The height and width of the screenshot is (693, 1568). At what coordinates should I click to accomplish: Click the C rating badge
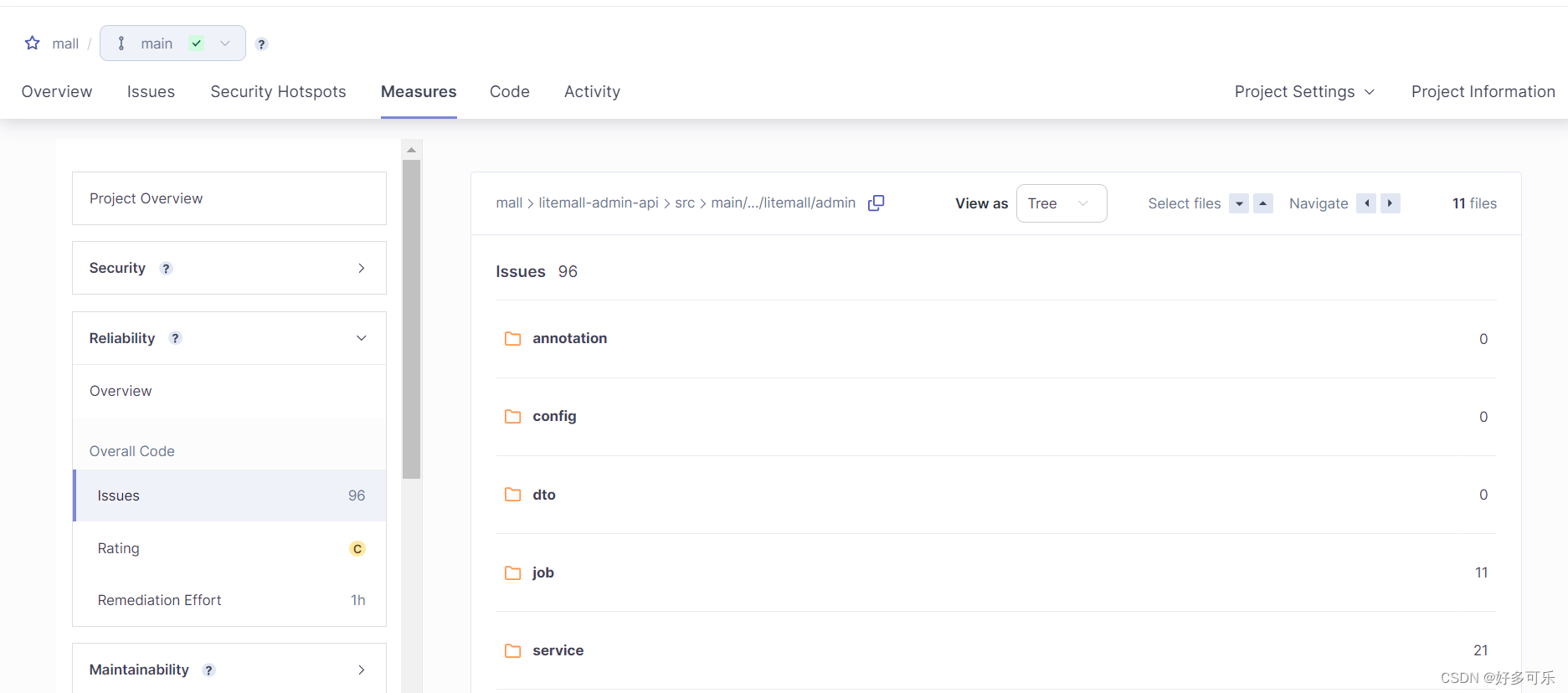[357, 549]
